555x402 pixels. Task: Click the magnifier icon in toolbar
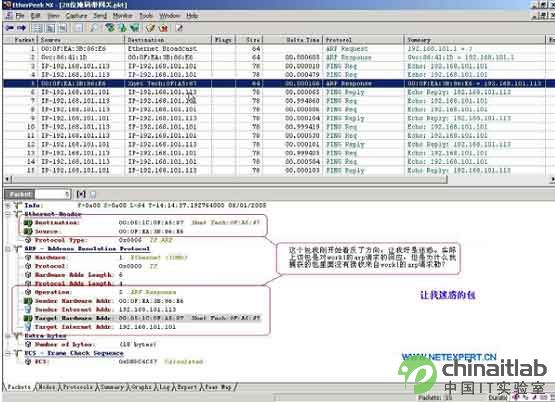pos(93,28)
